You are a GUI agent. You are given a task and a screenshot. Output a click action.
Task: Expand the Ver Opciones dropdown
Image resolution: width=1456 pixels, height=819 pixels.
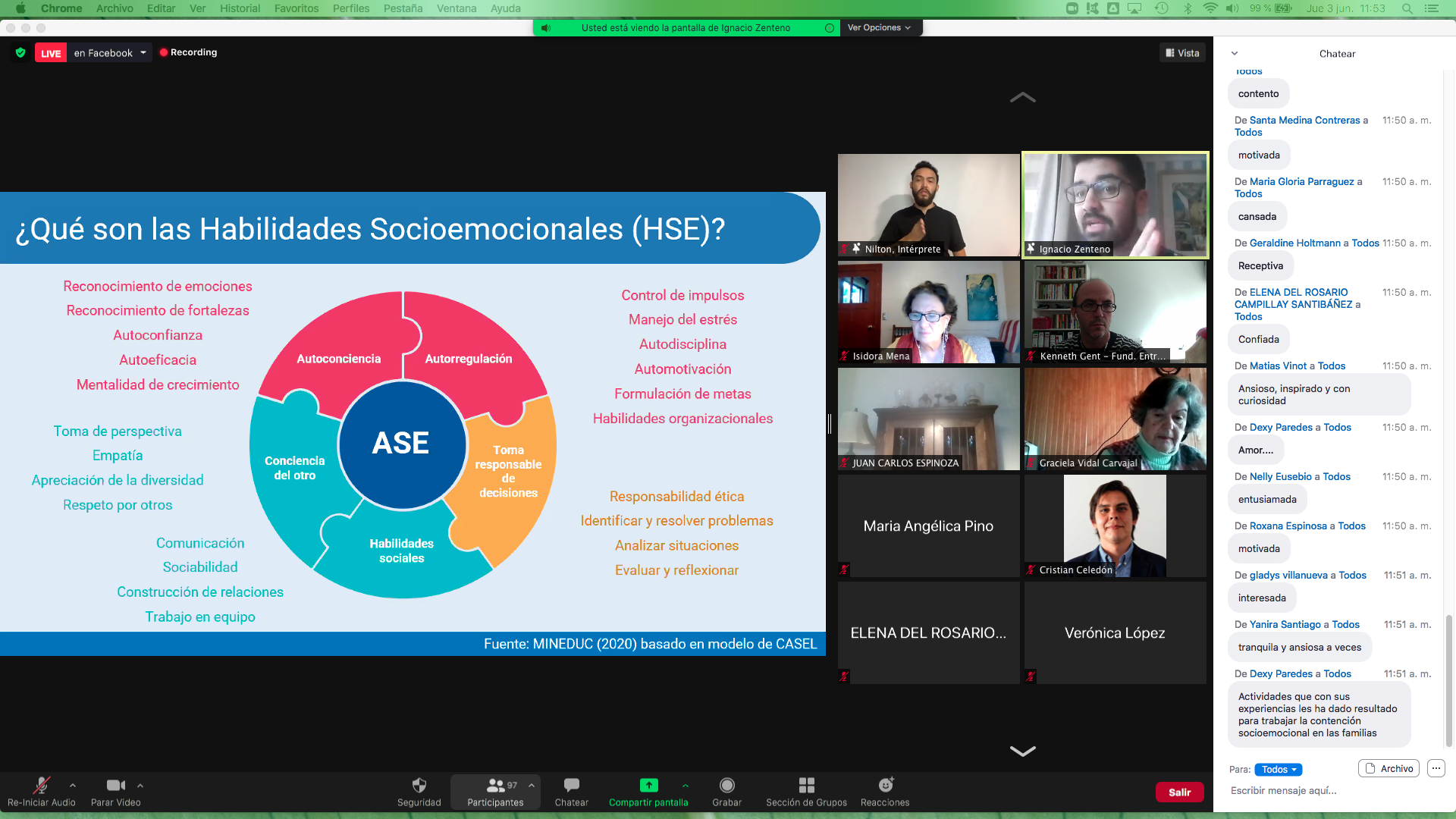click(880, 27)
